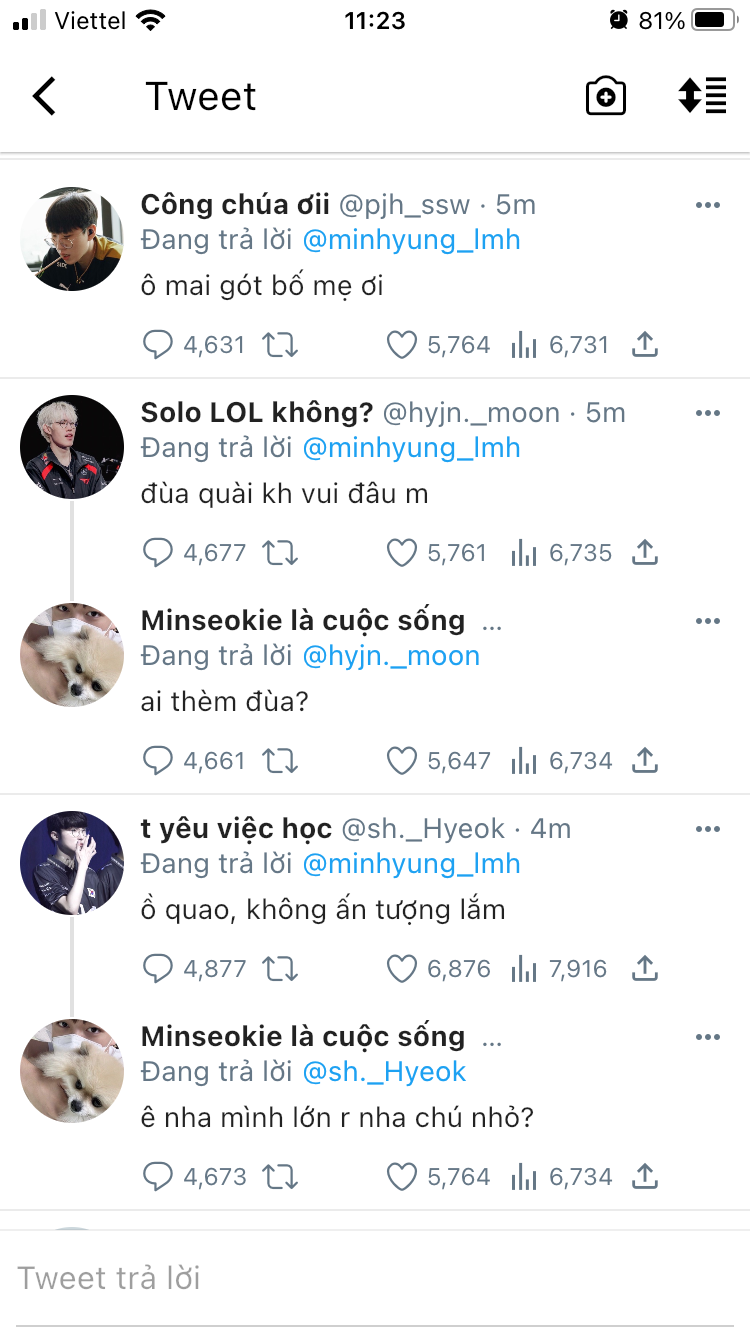Tap the back arrow in the header
This screenshot has width=750, height=1334.
tap(44, 97)
